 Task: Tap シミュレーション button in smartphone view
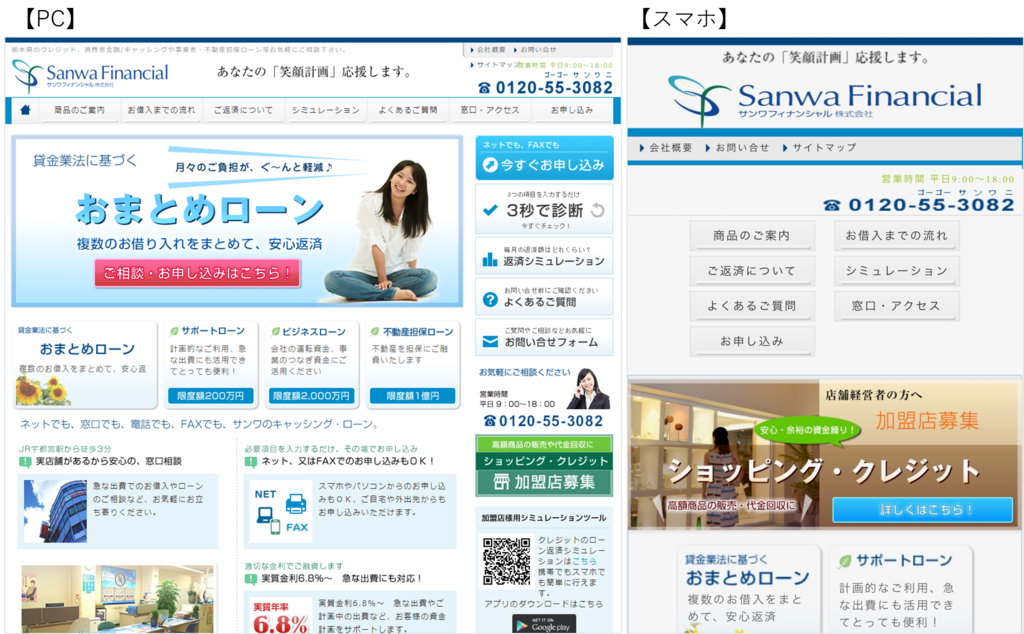coord(897,270)
